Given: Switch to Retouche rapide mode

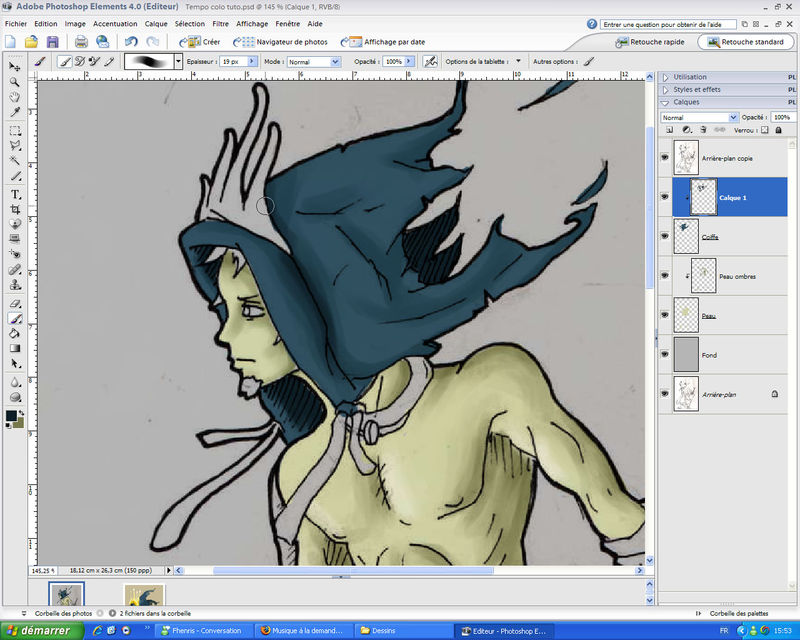Looking at the screenshot, I should 650,42.
